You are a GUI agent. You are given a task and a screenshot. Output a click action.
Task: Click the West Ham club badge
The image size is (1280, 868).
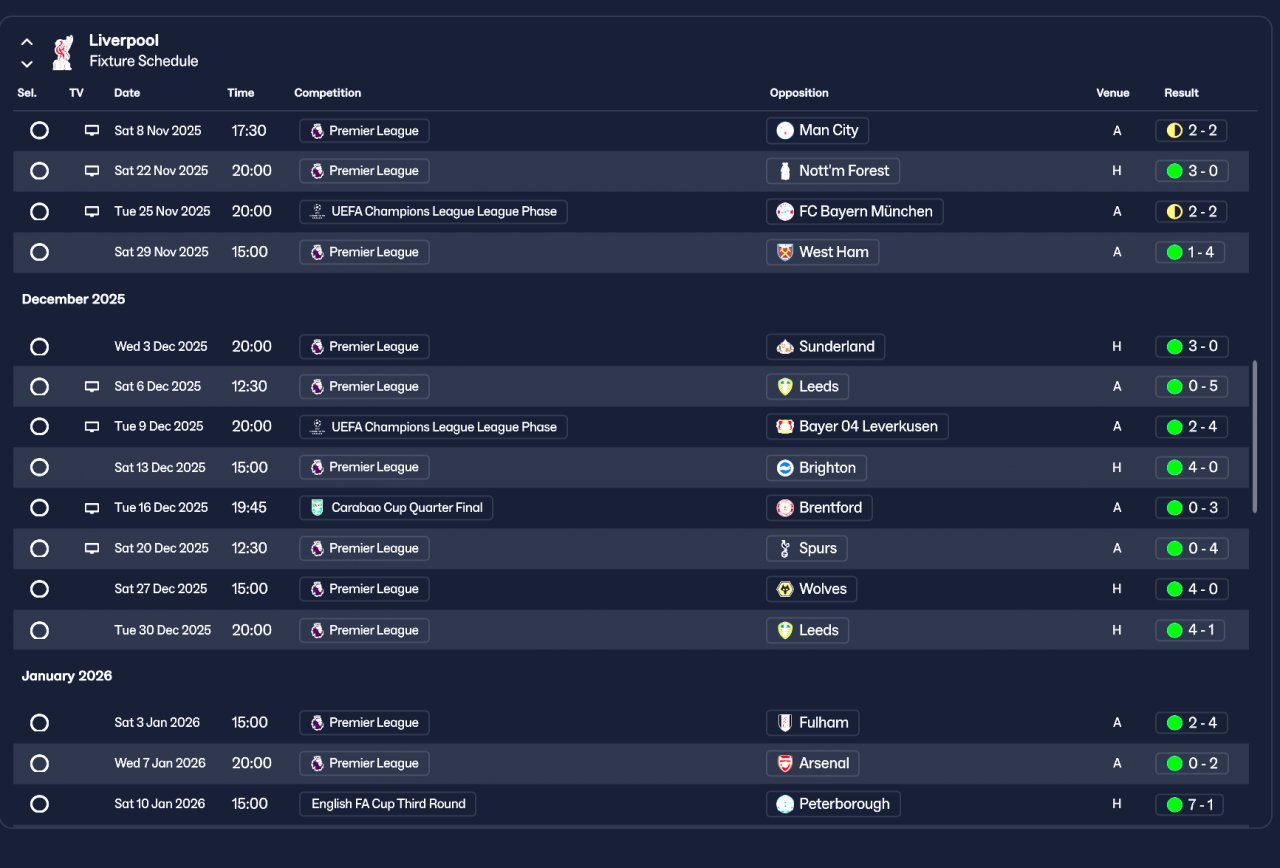(785, 252)
